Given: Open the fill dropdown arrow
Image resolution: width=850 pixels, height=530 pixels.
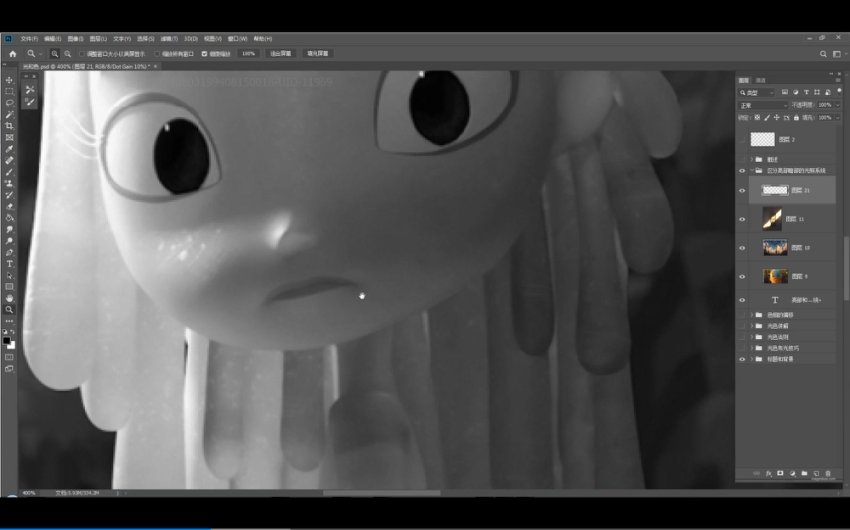Looking at the screenshot, I should [x=838, y=117].
